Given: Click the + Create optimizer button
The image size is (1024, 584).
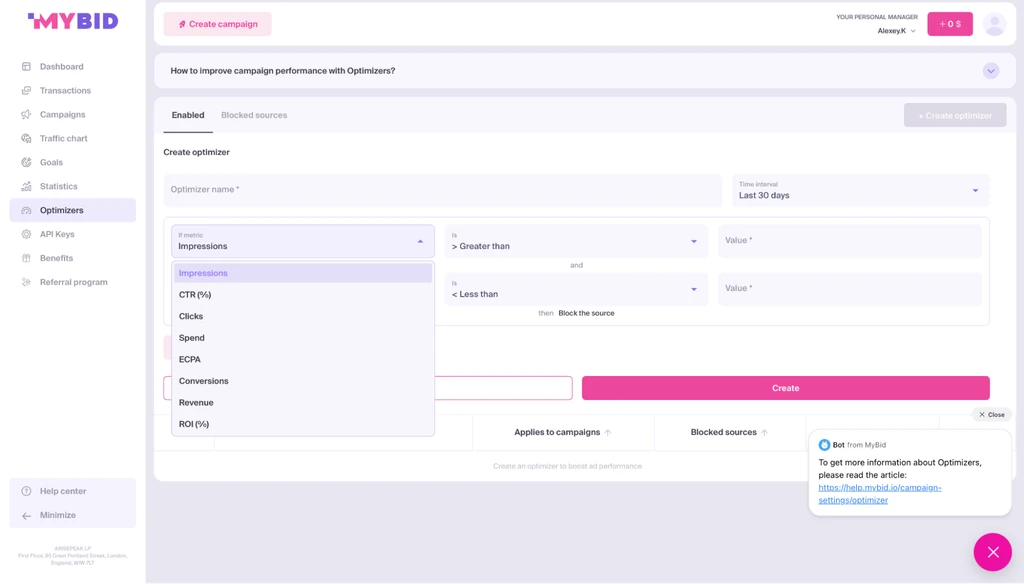Looking at the screenshot, I should 955,116.
